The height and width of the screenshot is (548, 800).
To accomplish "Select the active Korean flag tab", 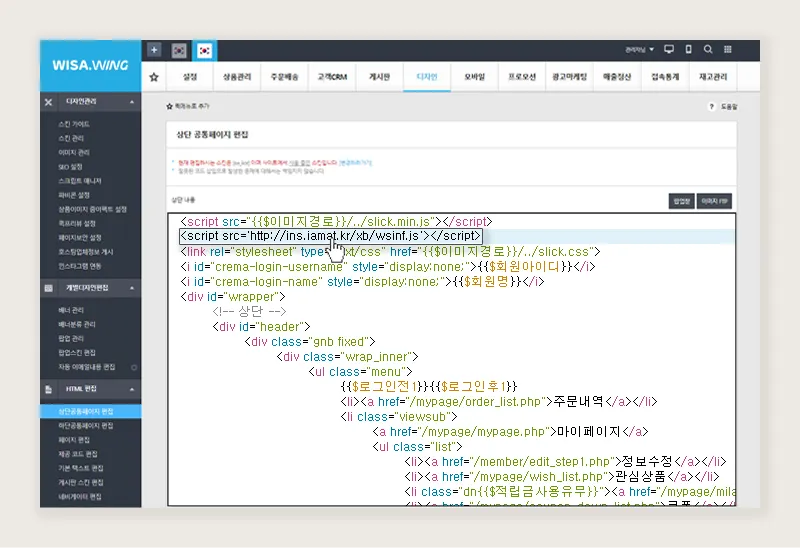I will click(204, 51).
